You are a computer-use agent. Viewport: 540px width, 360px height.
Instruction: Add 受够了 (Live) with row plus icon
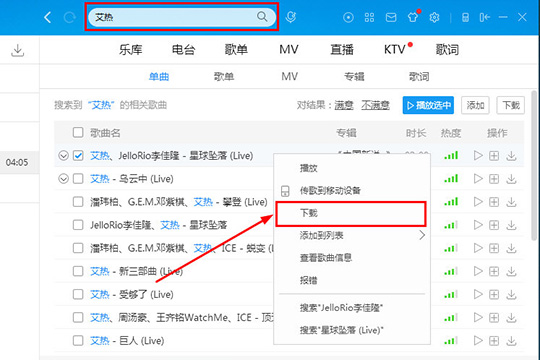[494, 295]
